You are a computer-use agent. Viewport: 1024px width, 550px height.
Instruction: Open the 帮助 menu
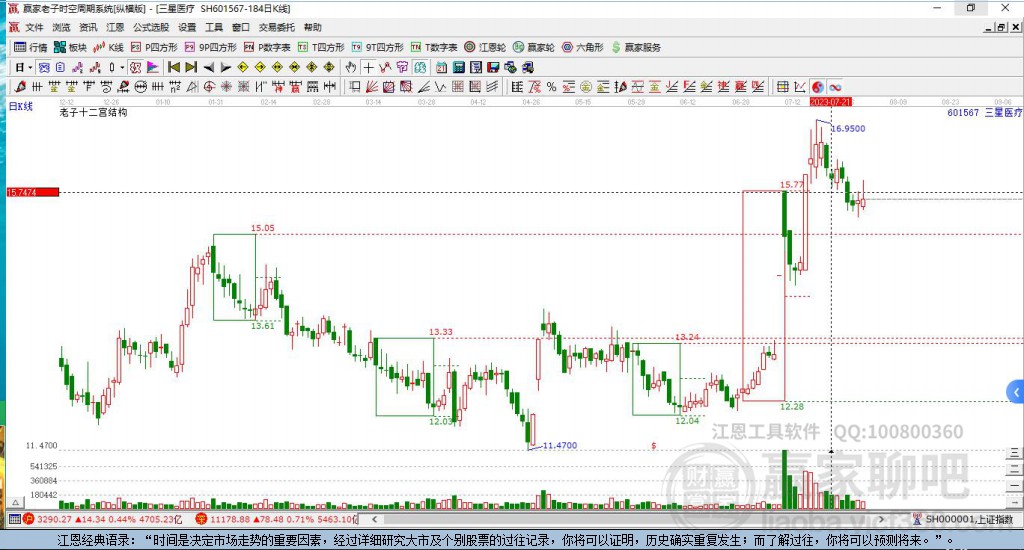tap(313, 27)
